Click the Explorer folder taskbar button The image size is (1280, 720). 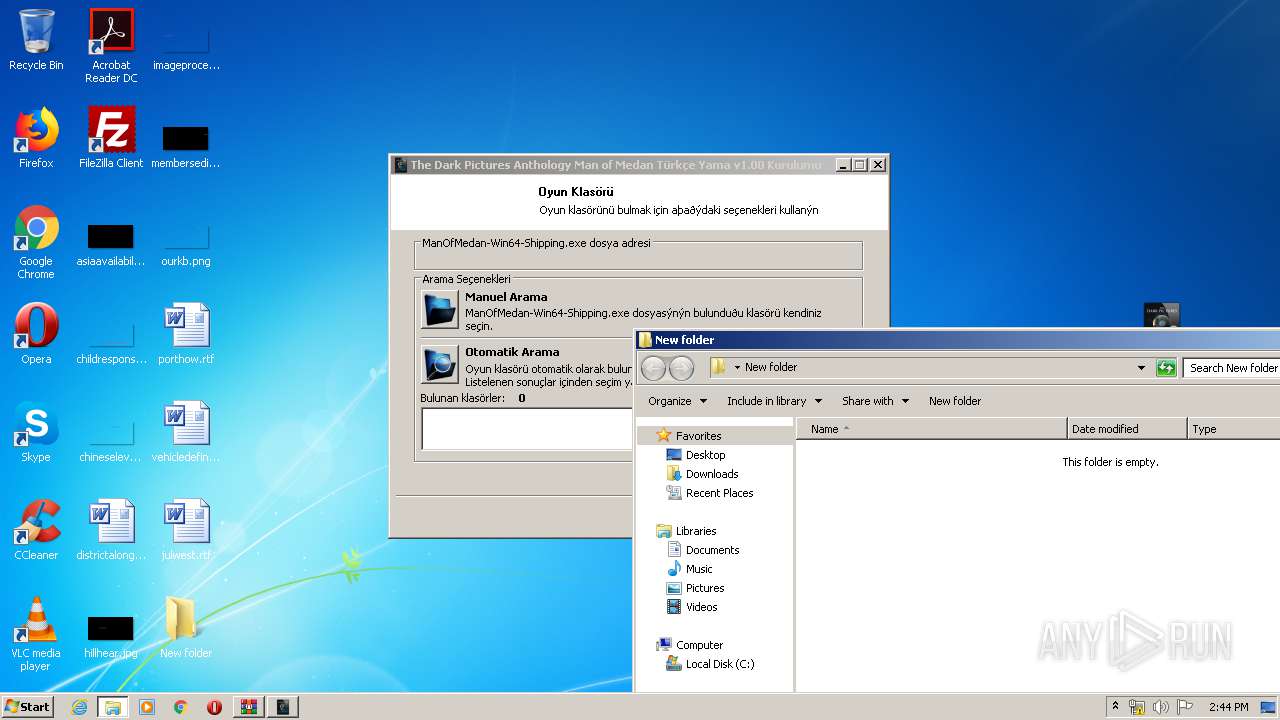point(113,707)
